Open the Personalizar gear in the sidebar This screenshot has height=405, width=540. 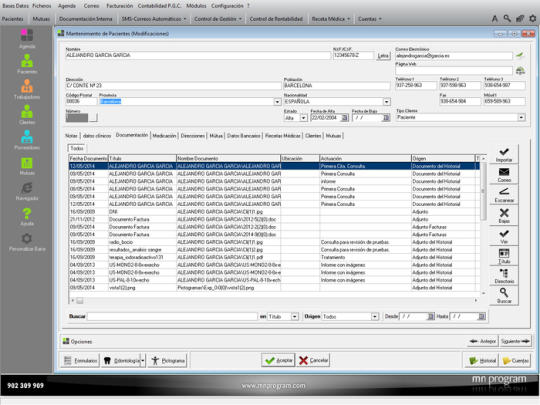pyautogui.click(x=27, y=242)
